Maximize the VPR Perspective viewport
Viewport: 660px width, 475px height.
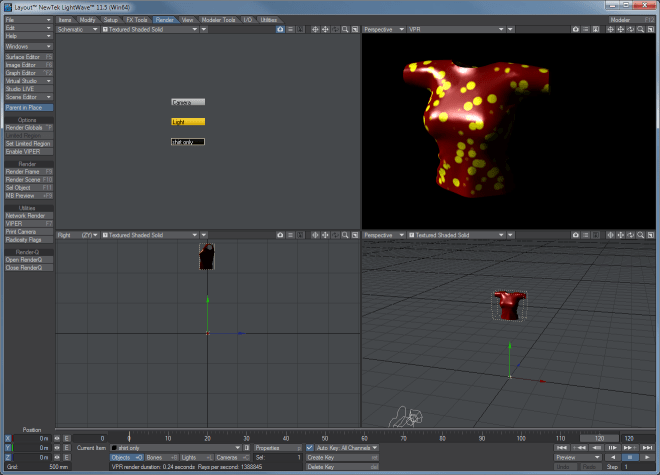(650, 29)
